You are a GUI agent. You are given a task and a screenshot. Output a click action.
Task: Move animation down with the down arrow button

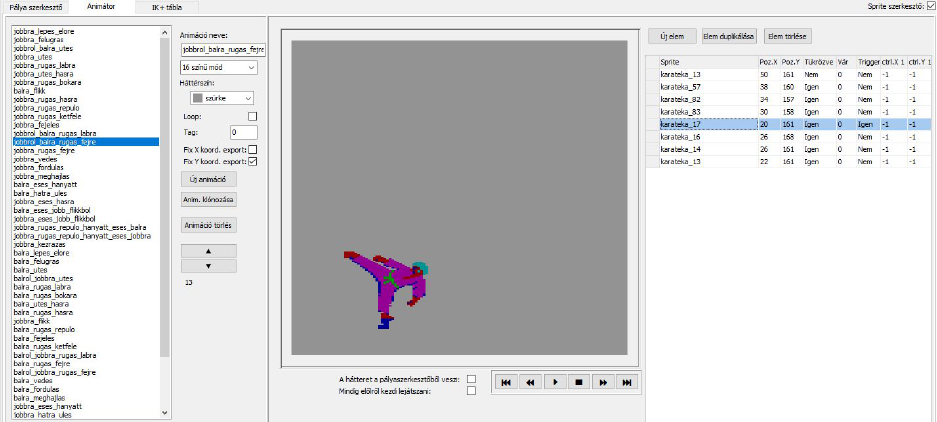coord(207,265)
